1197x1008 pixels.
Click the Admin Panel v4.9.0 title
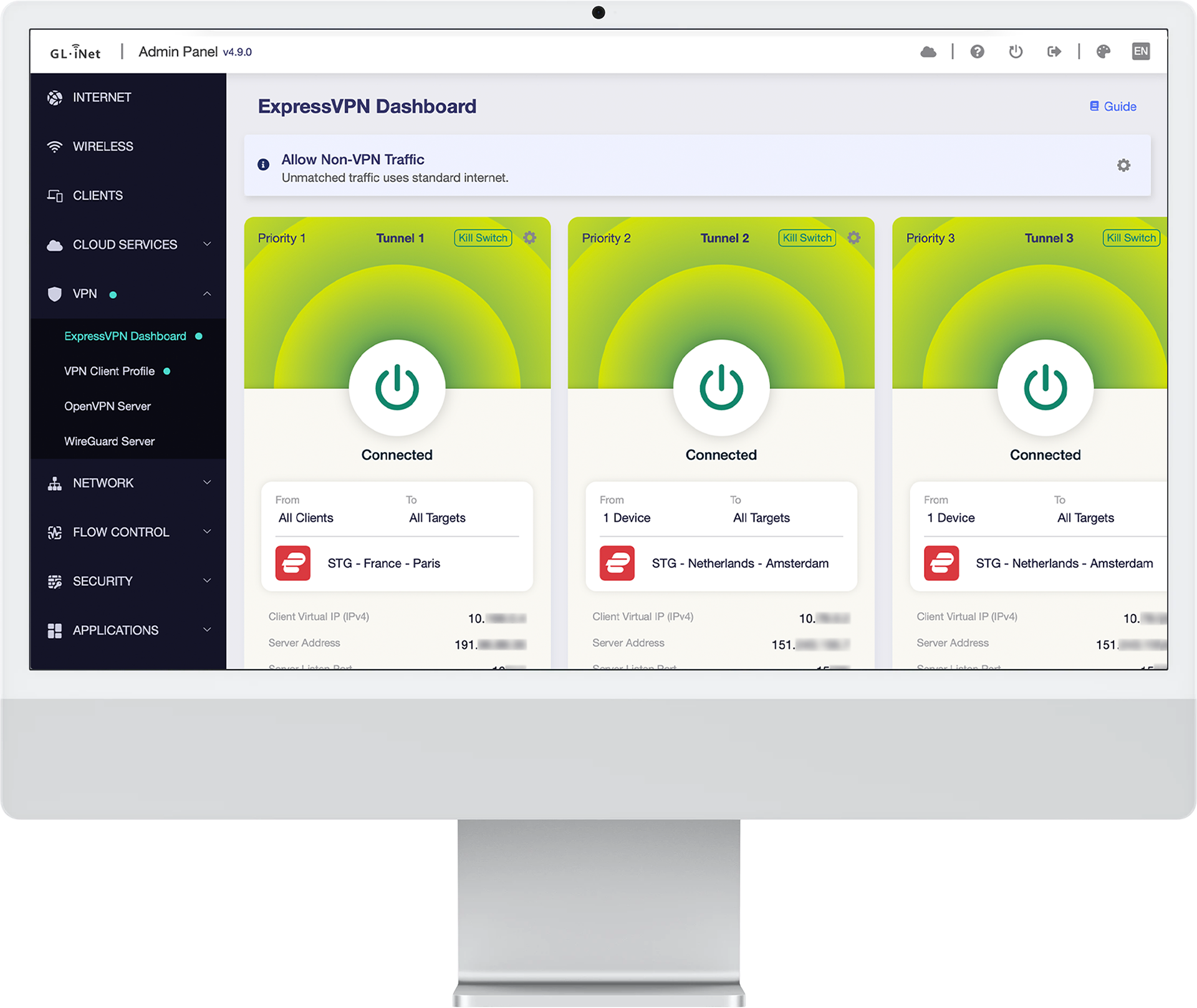(195, 52)
